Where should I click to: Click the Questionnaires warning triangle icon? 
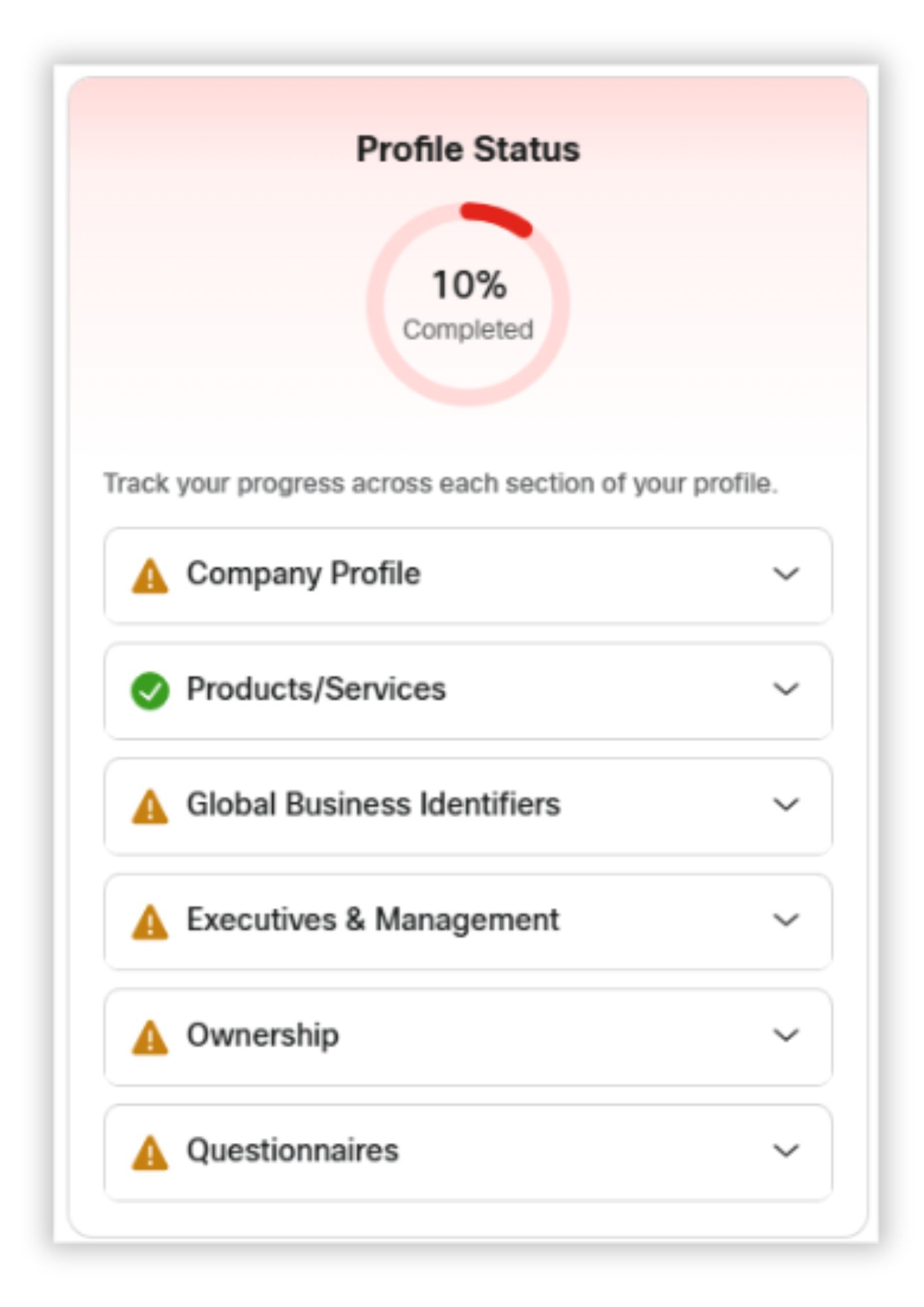[150, 1152]
